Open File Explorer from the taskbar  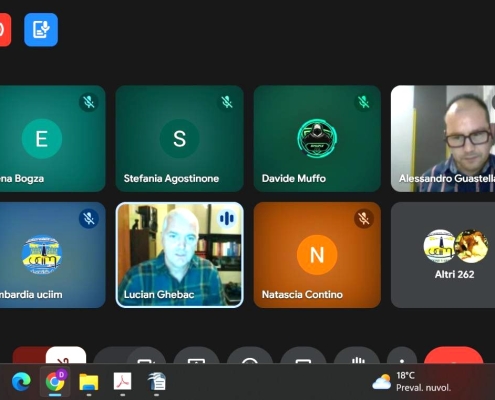(x=89, y=382)
